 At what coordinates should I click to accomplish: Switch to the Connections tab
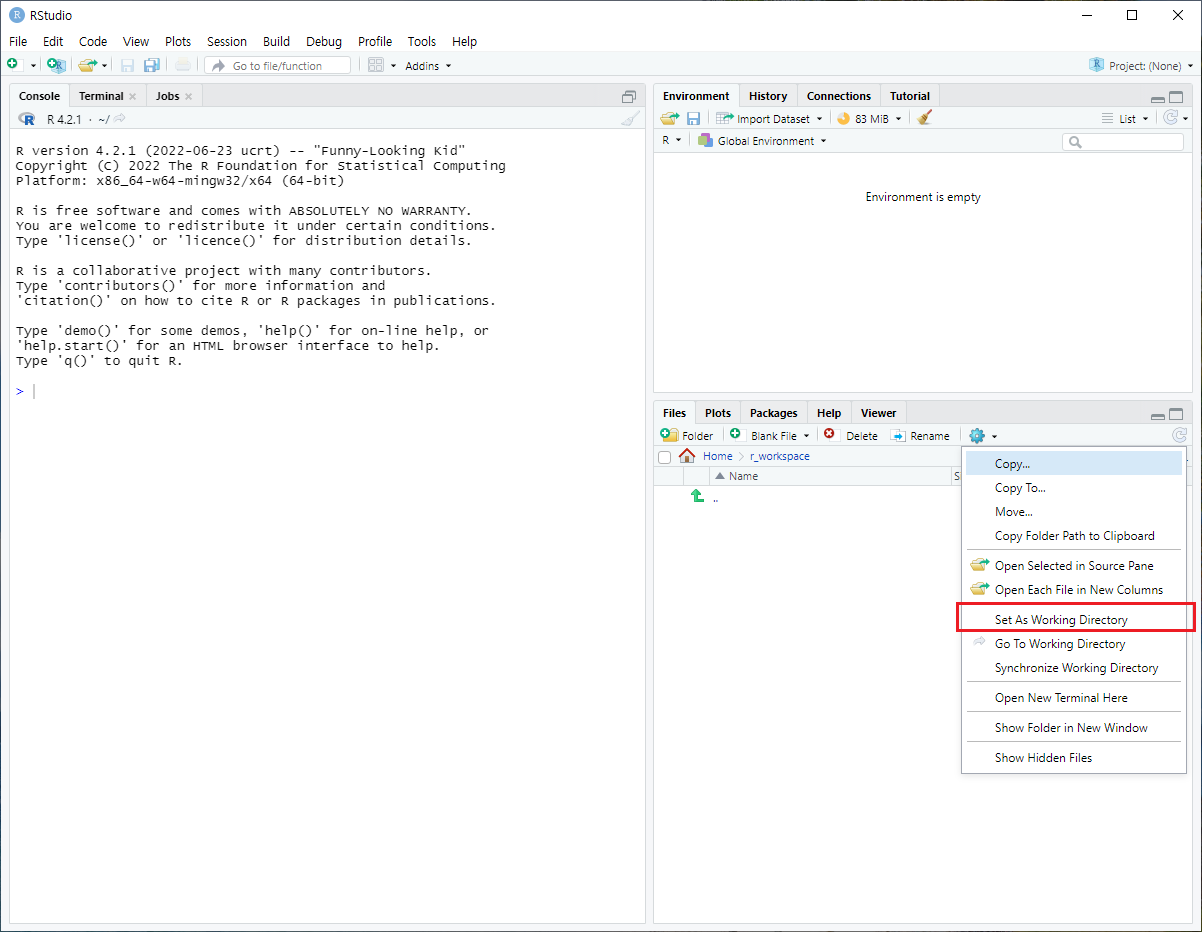[x=839, y=96]
